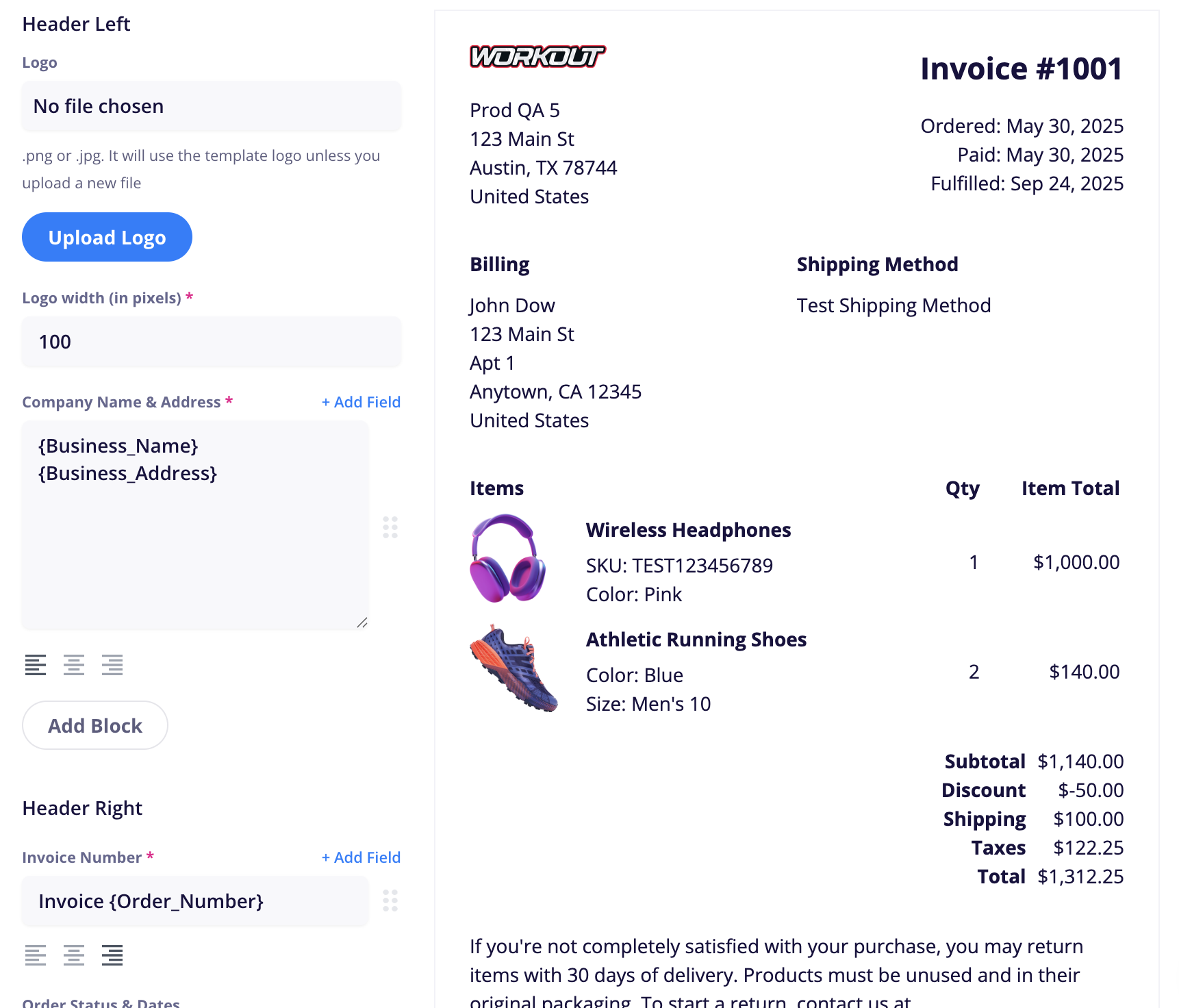Grab the Invoice Number drag handle
Screen dimensions: 1179x1008
coord(390,900)
